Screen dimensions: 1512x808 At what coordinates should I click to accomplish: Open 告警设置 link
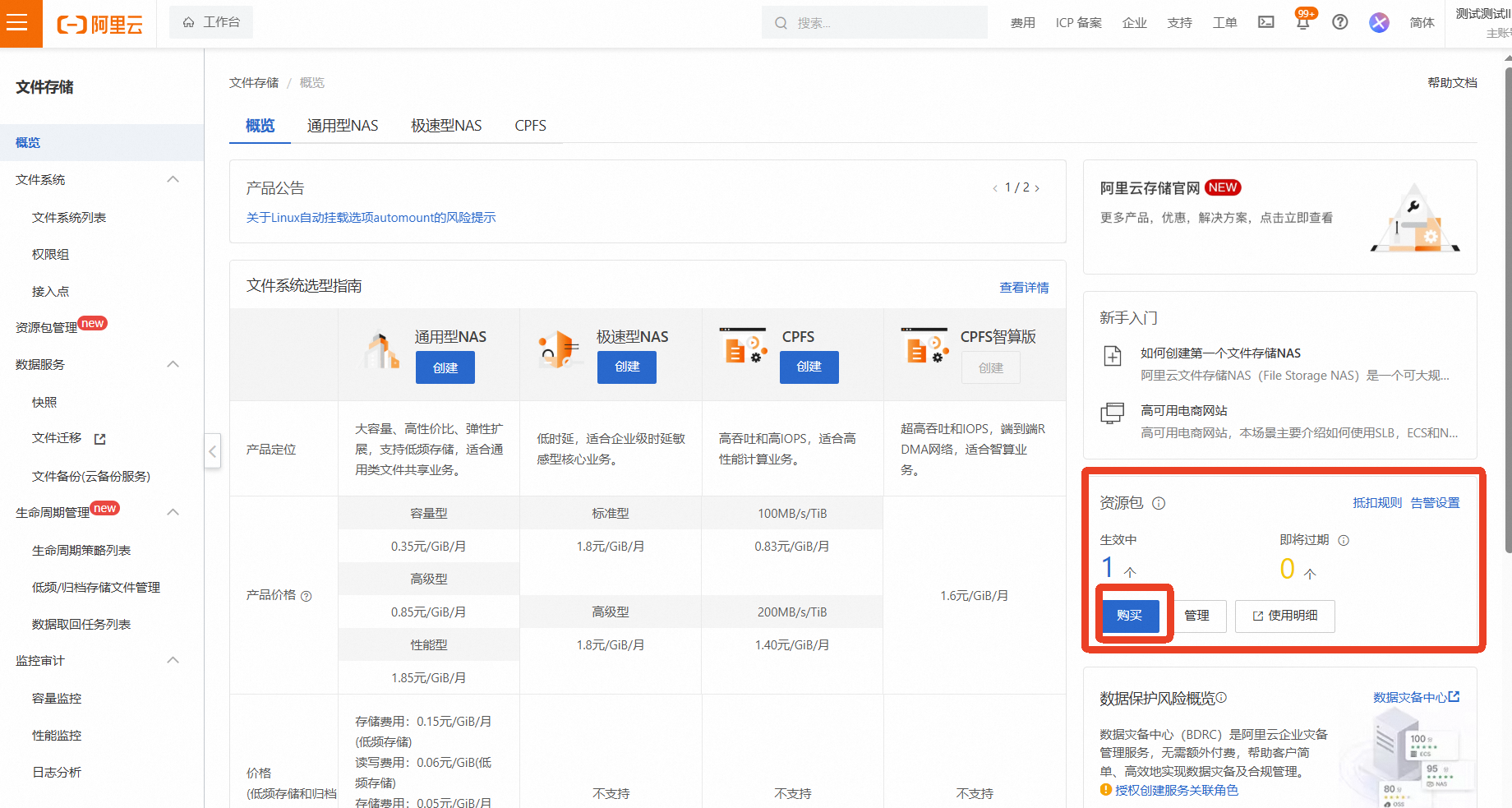coord(1435,503)
